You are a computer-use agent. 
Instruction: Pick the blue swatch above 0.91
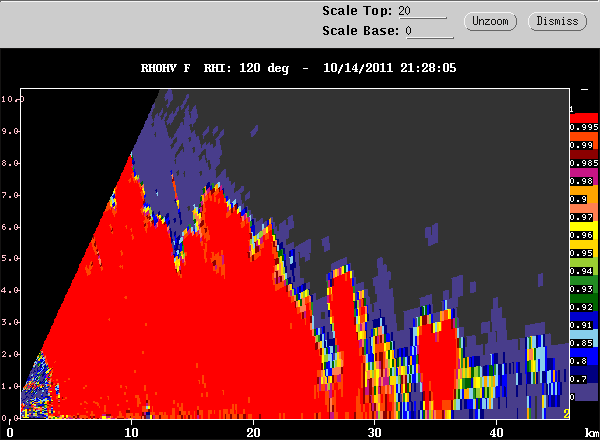(584, 316)
